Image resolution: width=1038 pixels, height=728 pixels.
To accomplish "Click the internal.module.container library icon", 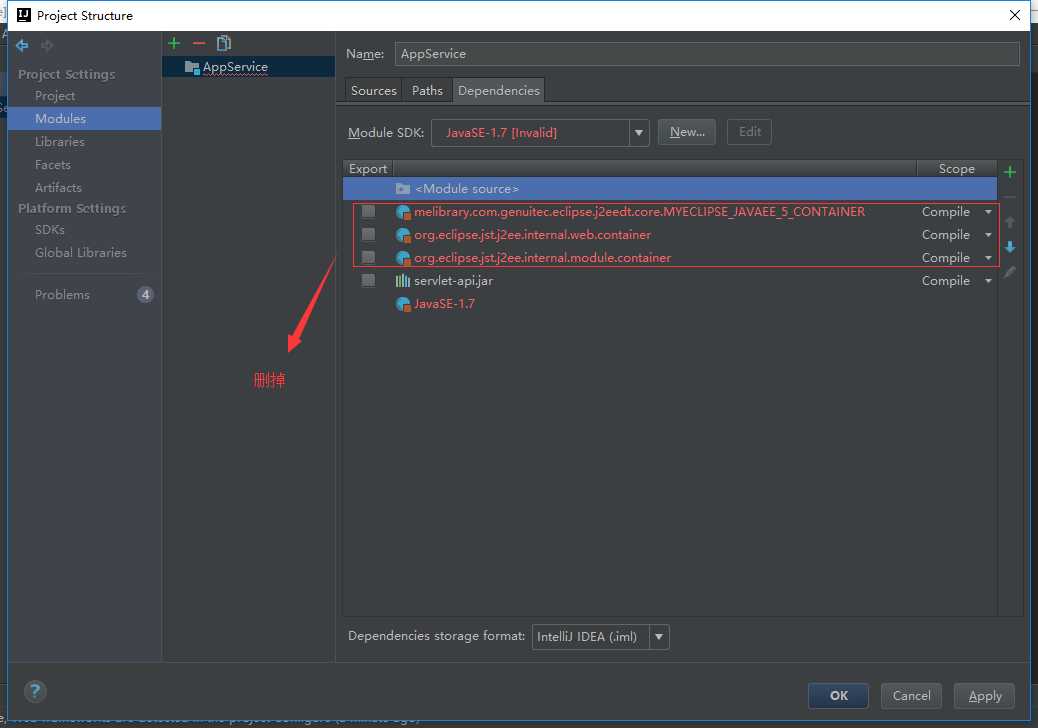I will 402,258.
